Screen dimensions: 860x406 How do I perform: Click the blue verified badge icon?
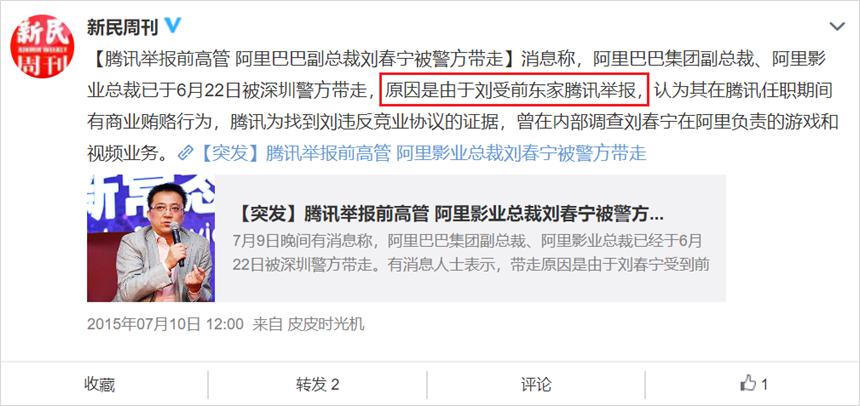click(x=173, y=25)
